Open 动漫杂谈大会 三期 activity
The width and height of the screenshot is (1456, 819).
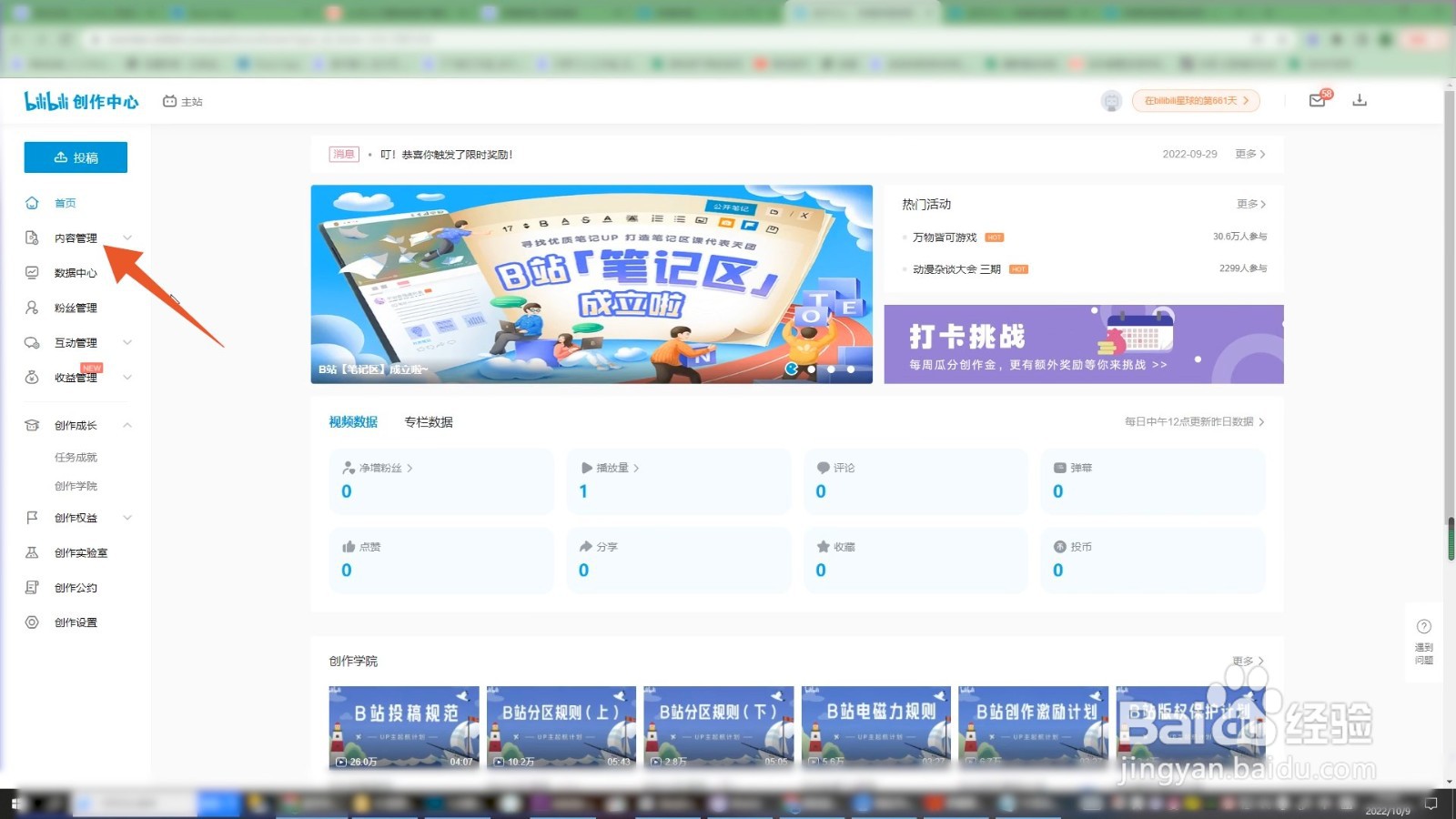coord(956,269)
